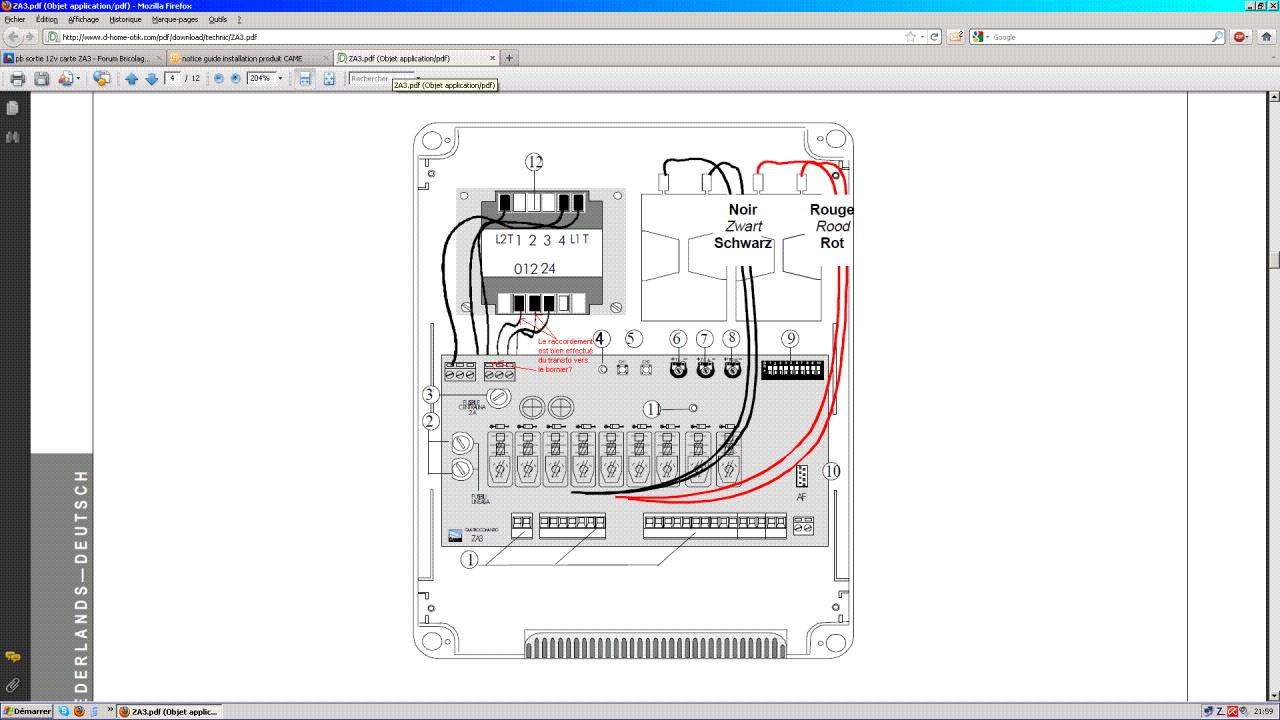Image resolution: width=1280 pixels, height=720 pixels.
Task: Go to previous PDF page
Action: point(131,79)
